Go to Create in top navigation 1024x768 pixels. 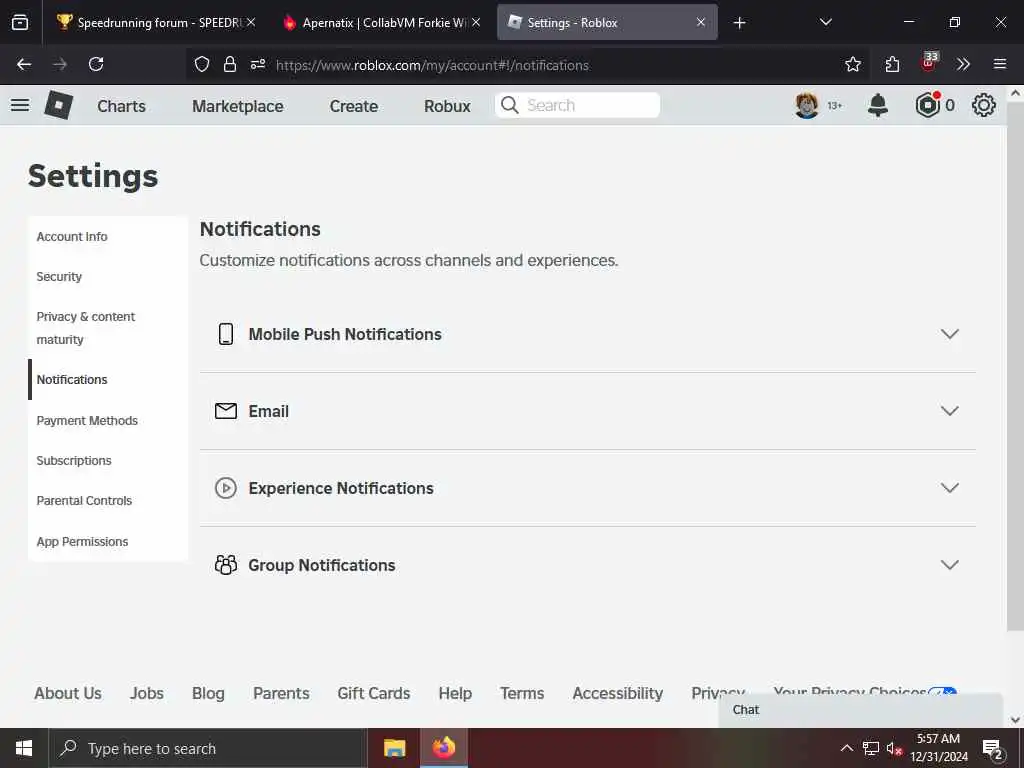353,106
